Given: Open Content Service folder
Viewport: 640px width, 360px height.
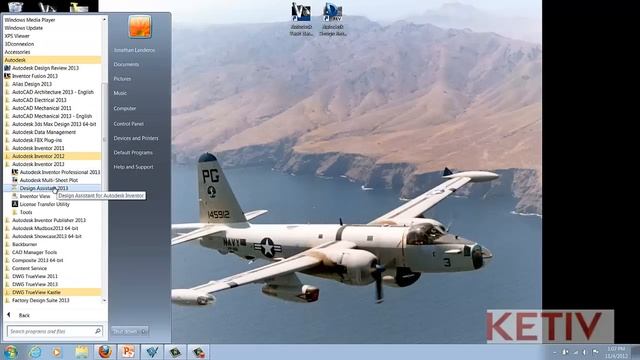Looking at the screenshot, I should coord(29,268).
